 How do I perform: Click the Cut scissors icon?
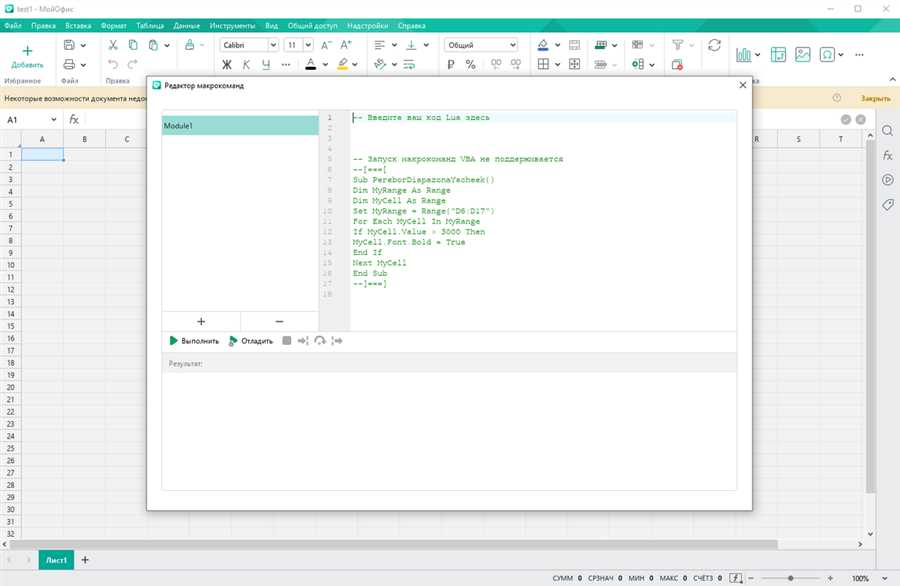click(x=113, y=45)
